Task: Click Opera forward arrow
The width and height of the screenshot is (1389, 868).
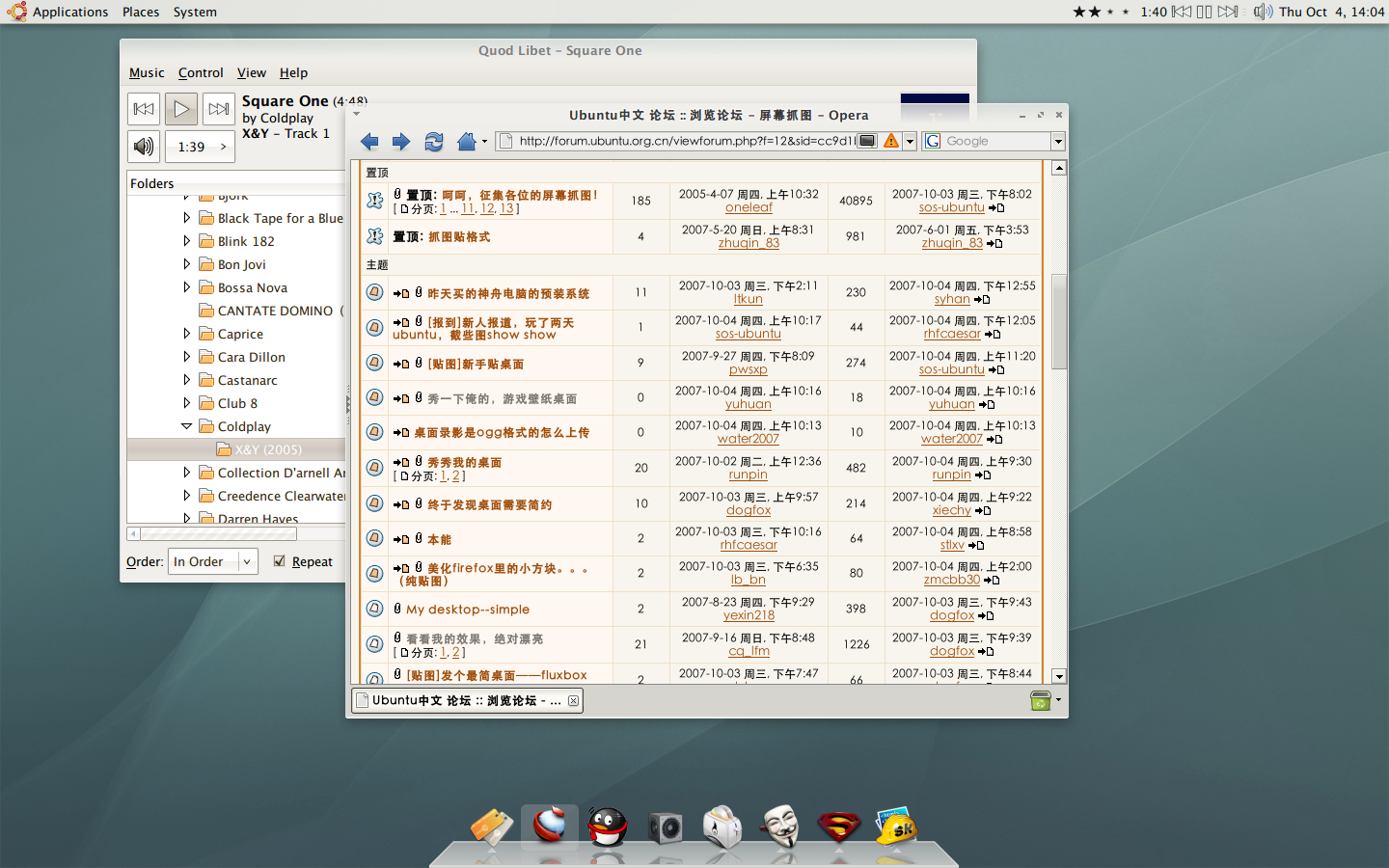Action: [401, 142]
